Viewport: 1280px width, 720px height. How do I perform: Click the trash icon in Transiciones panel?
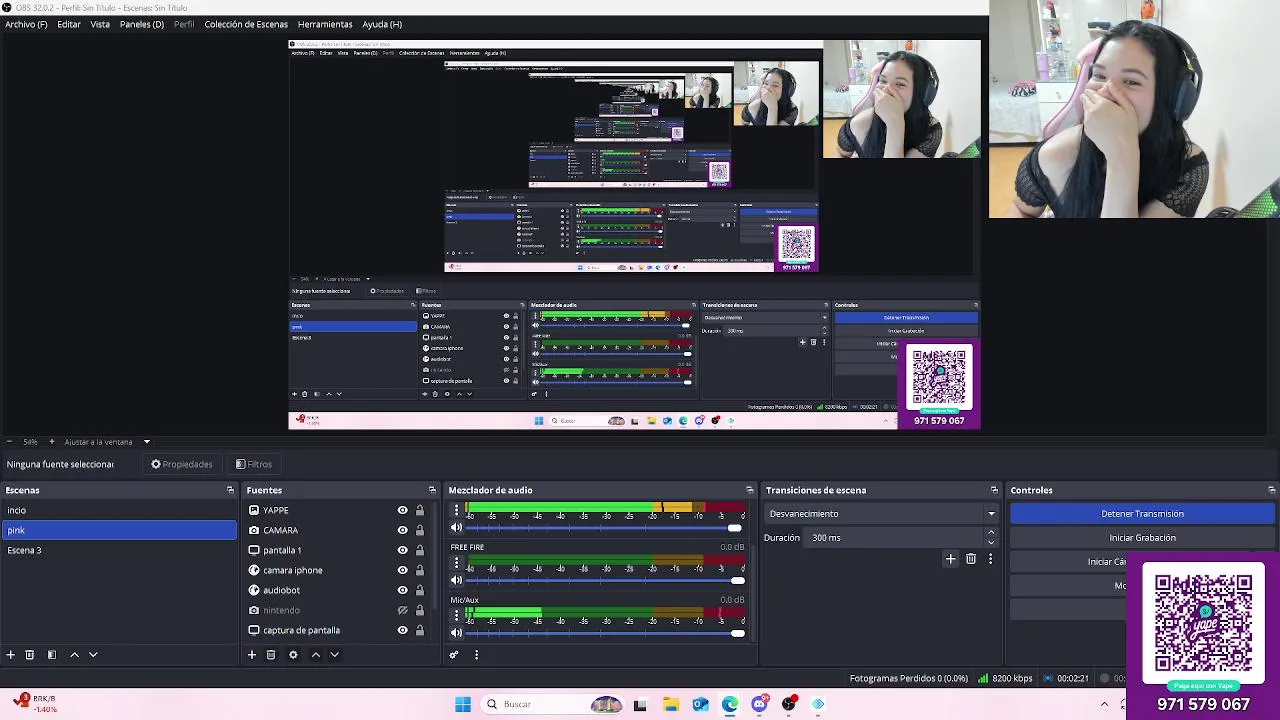coord(971,560)
